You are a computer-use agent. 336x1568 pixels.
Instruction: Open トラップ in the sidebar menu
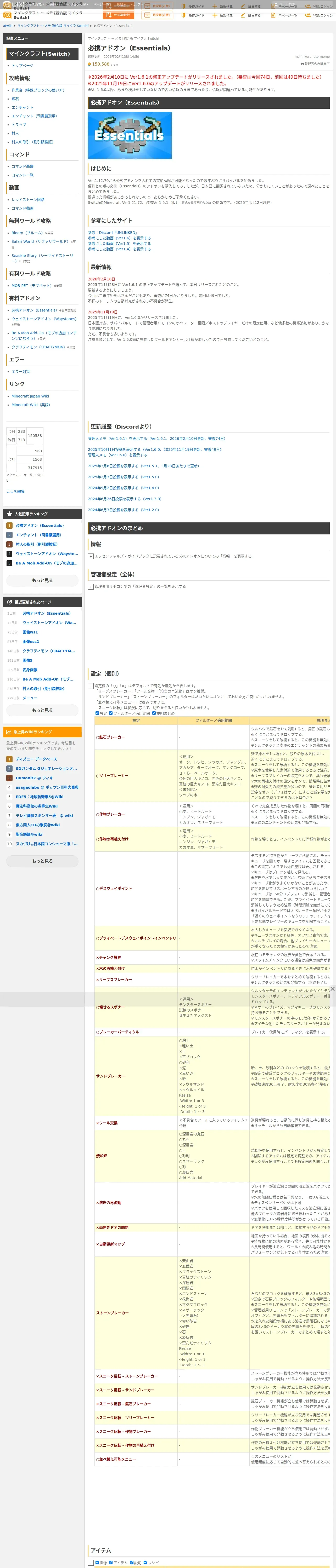(x=19, y=125)
